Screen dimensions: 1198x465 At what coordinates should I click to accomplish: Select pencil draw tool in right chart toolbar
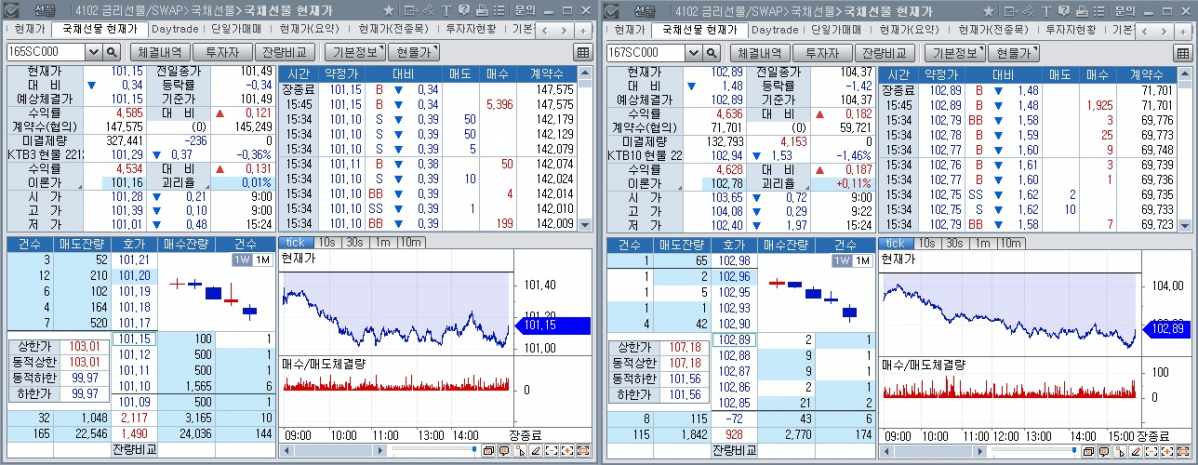tap(1136, 450)
